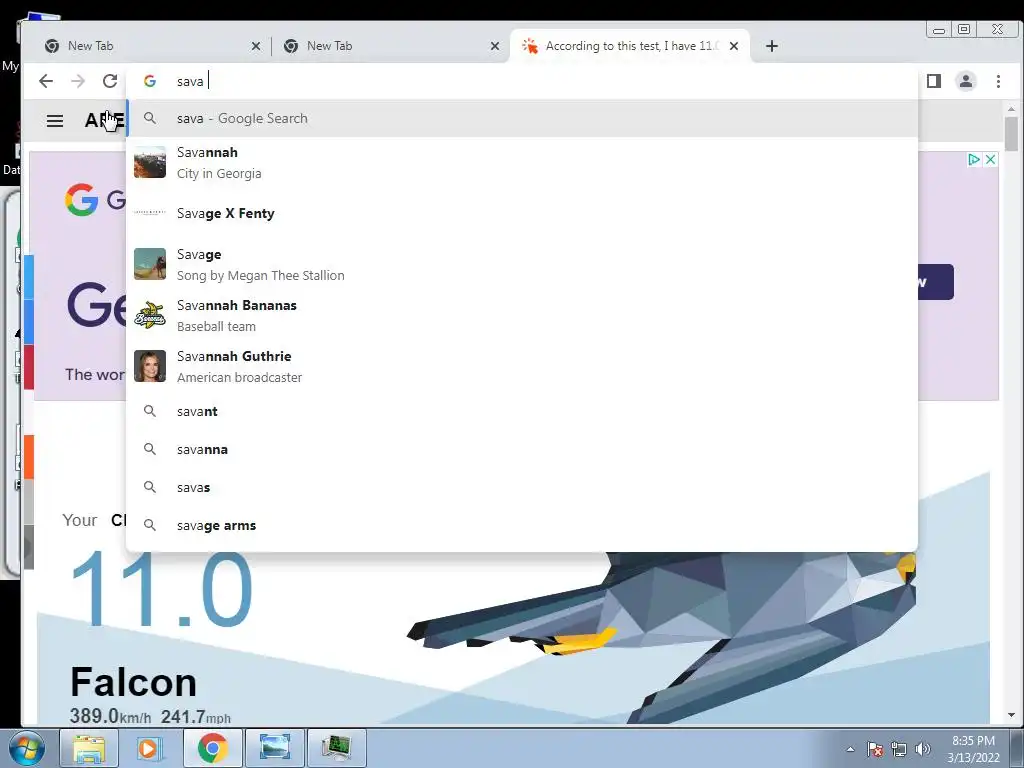The image size is (1024, 768).
Task: Choose the 'savanna' search suggestion
Action: pos(522,449)
